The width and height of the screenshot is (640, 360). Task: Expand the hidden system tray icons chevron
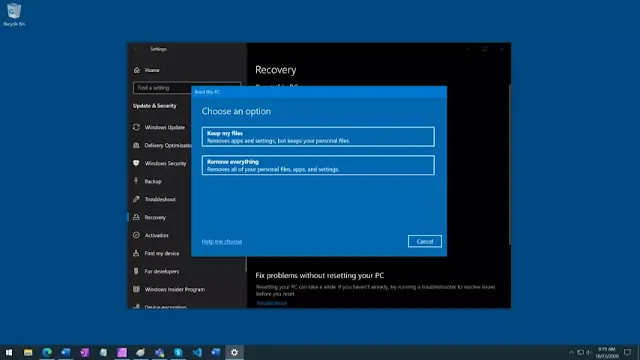(x=571, y=352)
